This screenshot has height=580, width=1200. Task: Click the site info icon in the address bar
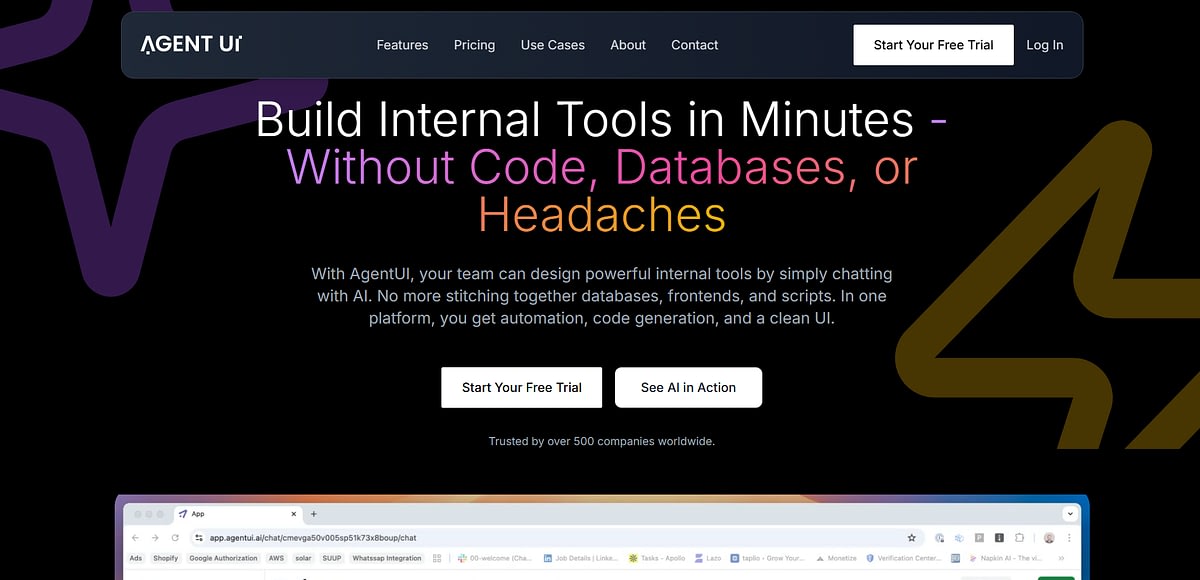pos(197,537)
